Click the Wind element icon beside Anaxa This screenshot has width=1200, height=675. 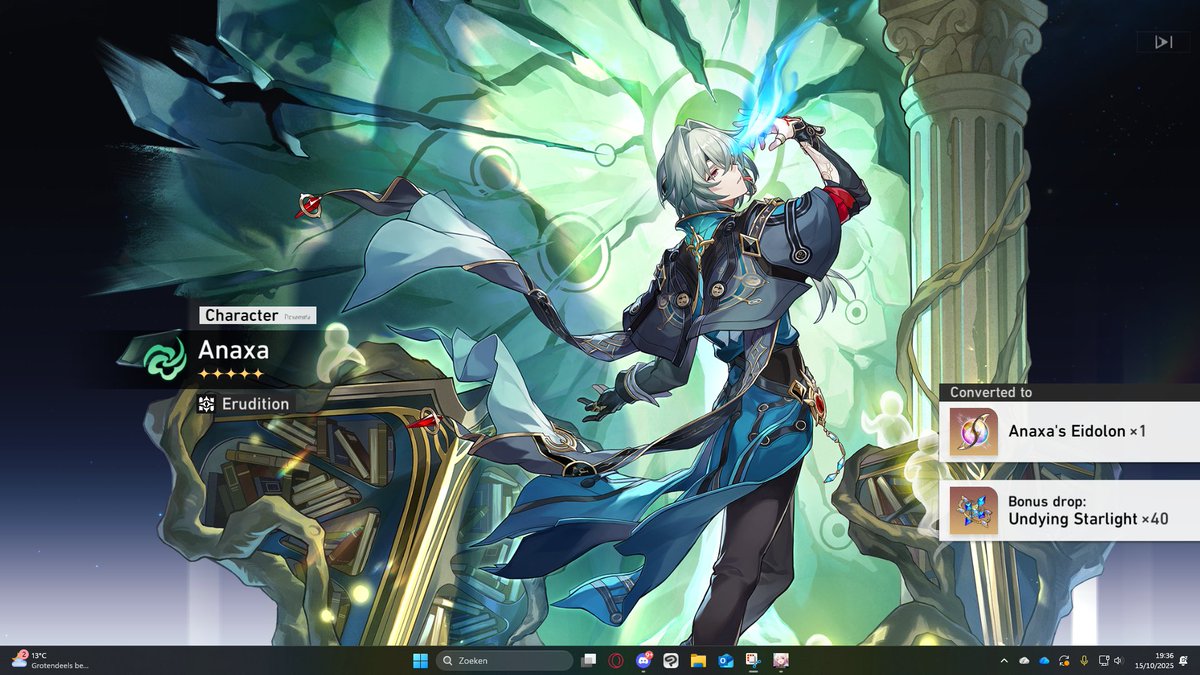pyautogui.click(x=164, y=358)
